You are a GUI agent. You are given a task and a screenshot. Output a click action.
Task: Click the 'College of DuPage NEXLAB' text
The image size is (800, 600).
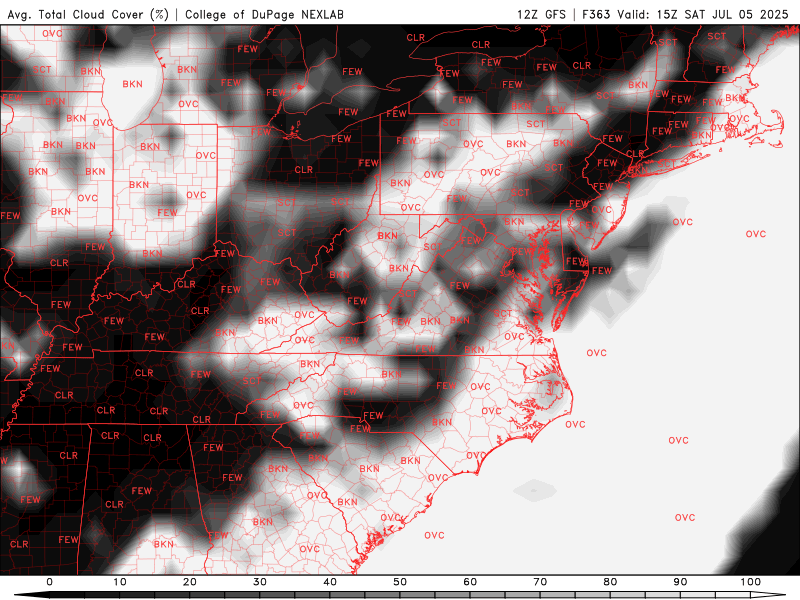point(264,14)
